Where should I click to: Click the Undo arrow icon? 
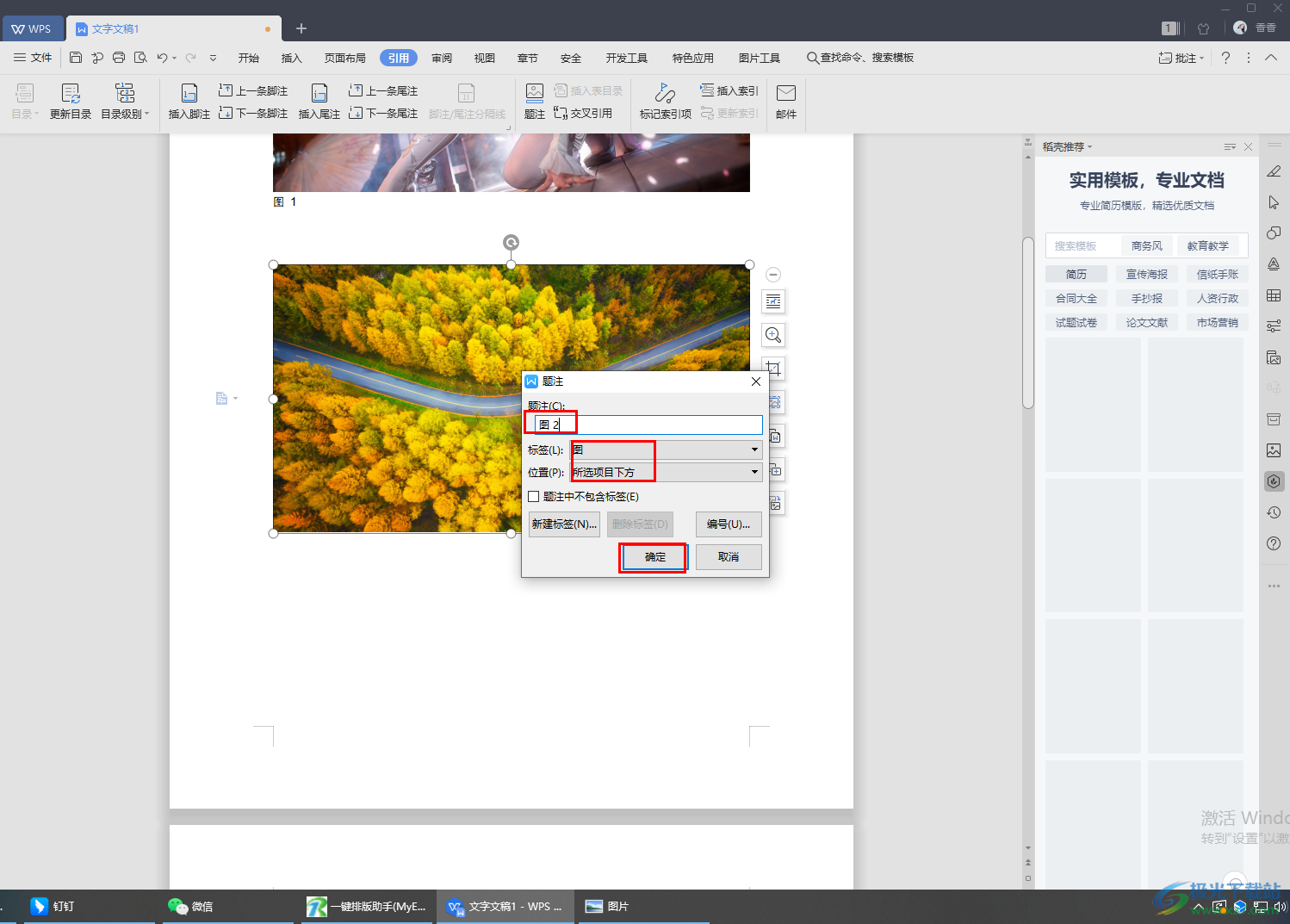point(162,58)
